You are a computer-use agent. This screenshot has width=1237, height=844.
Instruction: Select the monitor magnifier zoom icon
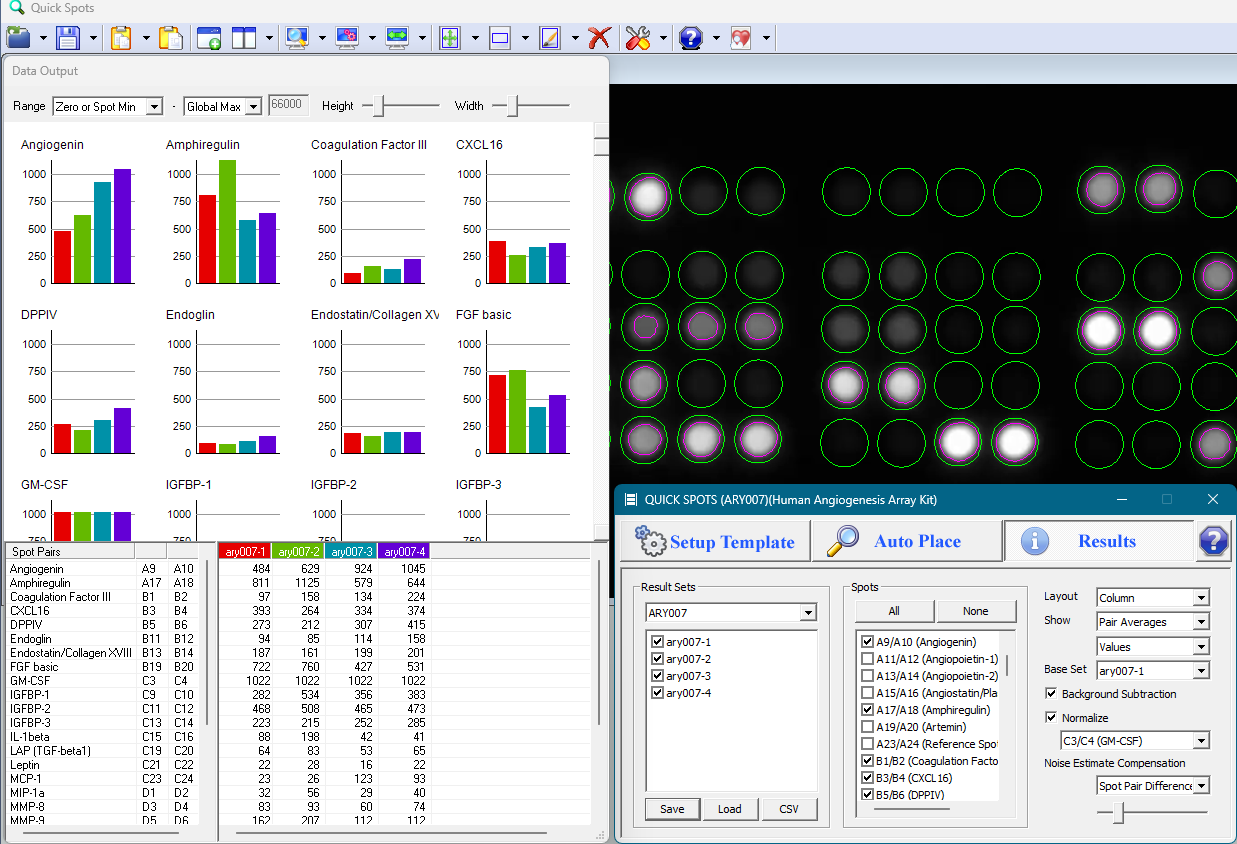click(298, 38)
